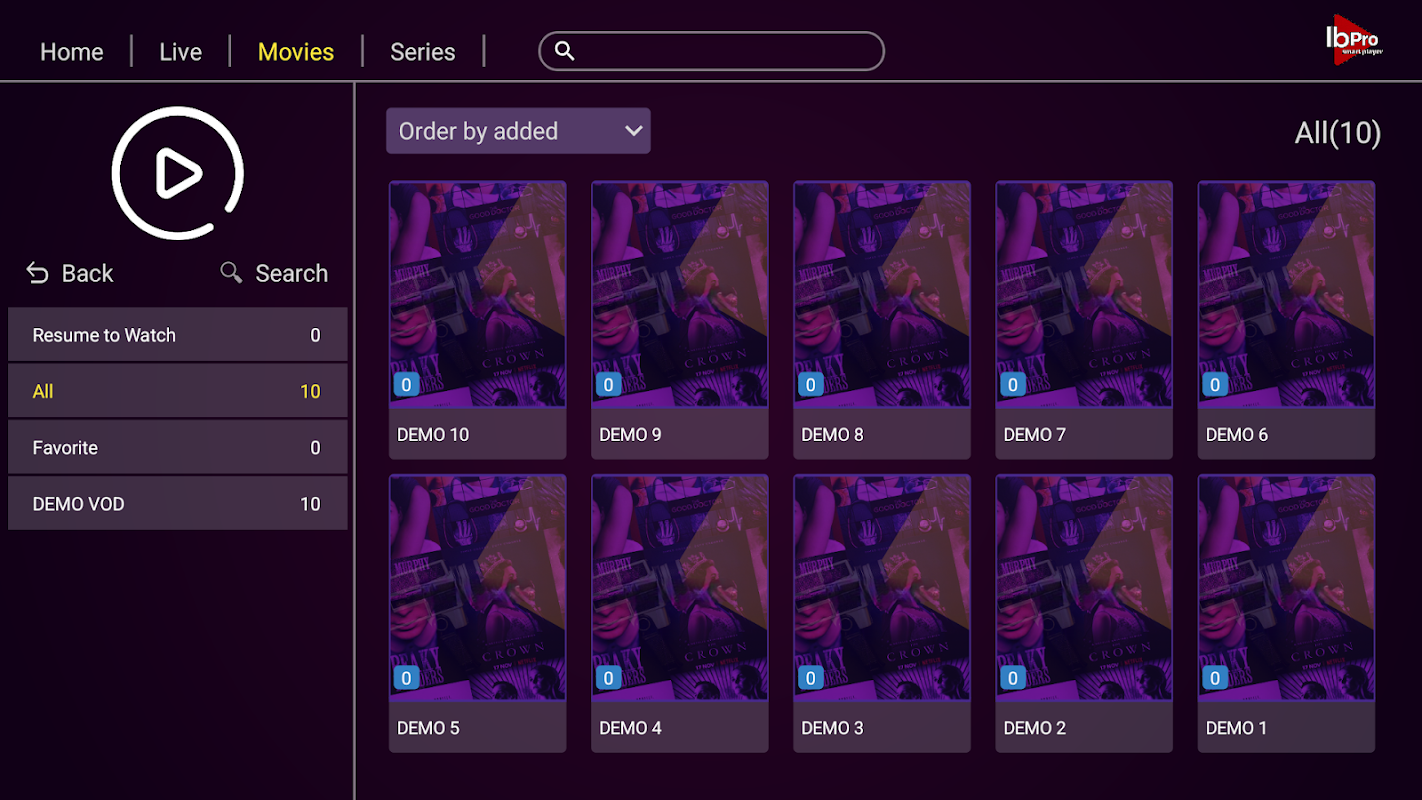Open the DEMO 2 movie poster
Image resolution: width=1422 pixels, height=800 pixels.
[1084, 588]
